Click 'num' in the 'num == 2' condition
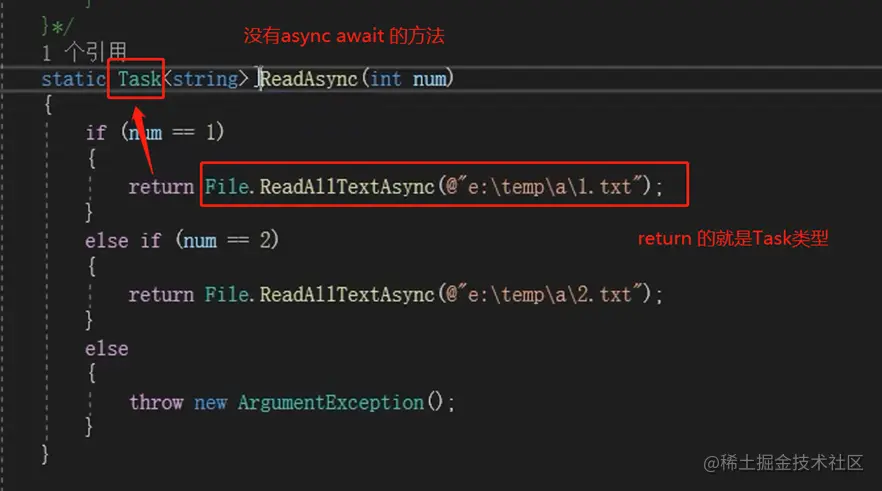Image resolution: width=882 pixels, height=491 pixels. [x=200, y=241]
